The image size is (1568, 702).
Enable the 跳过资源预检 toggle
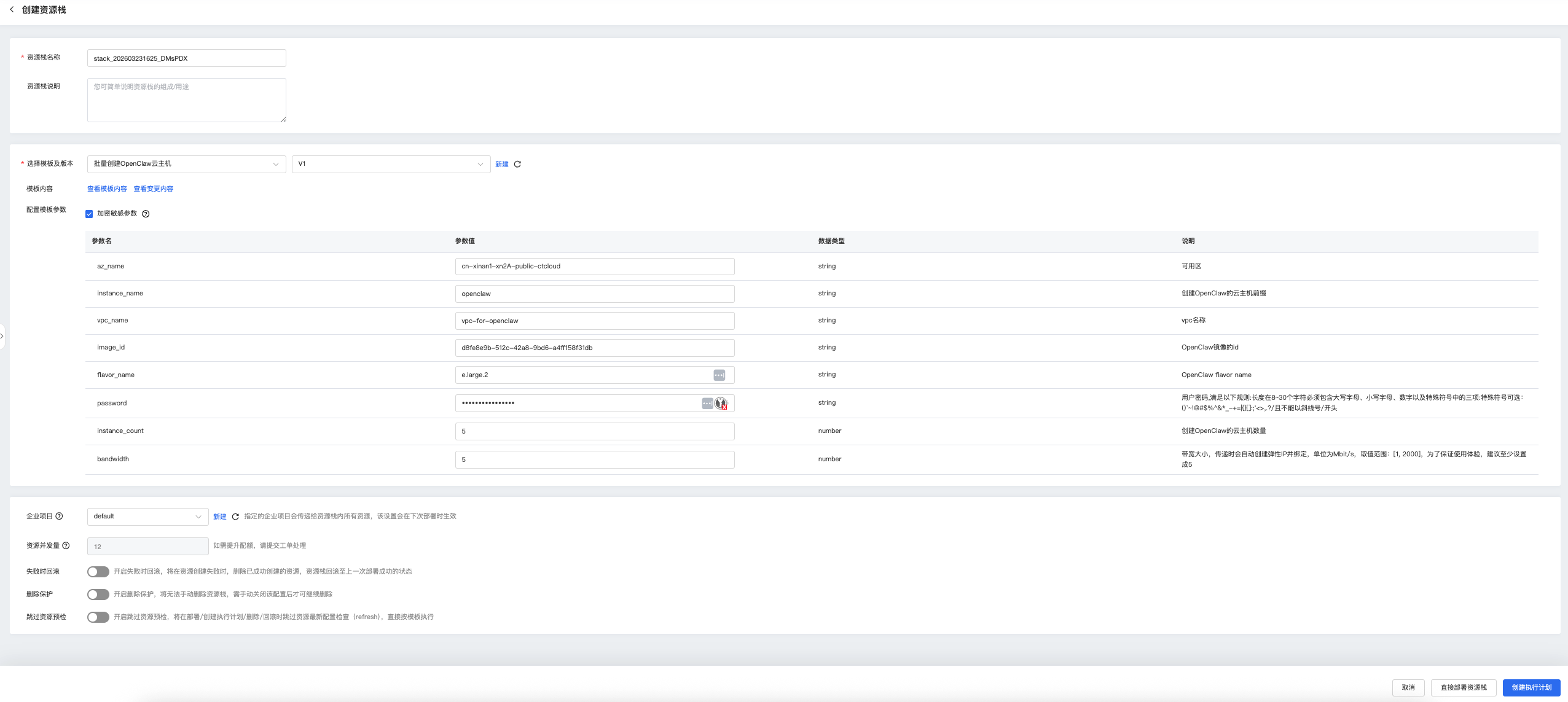[x=98, y=617]
